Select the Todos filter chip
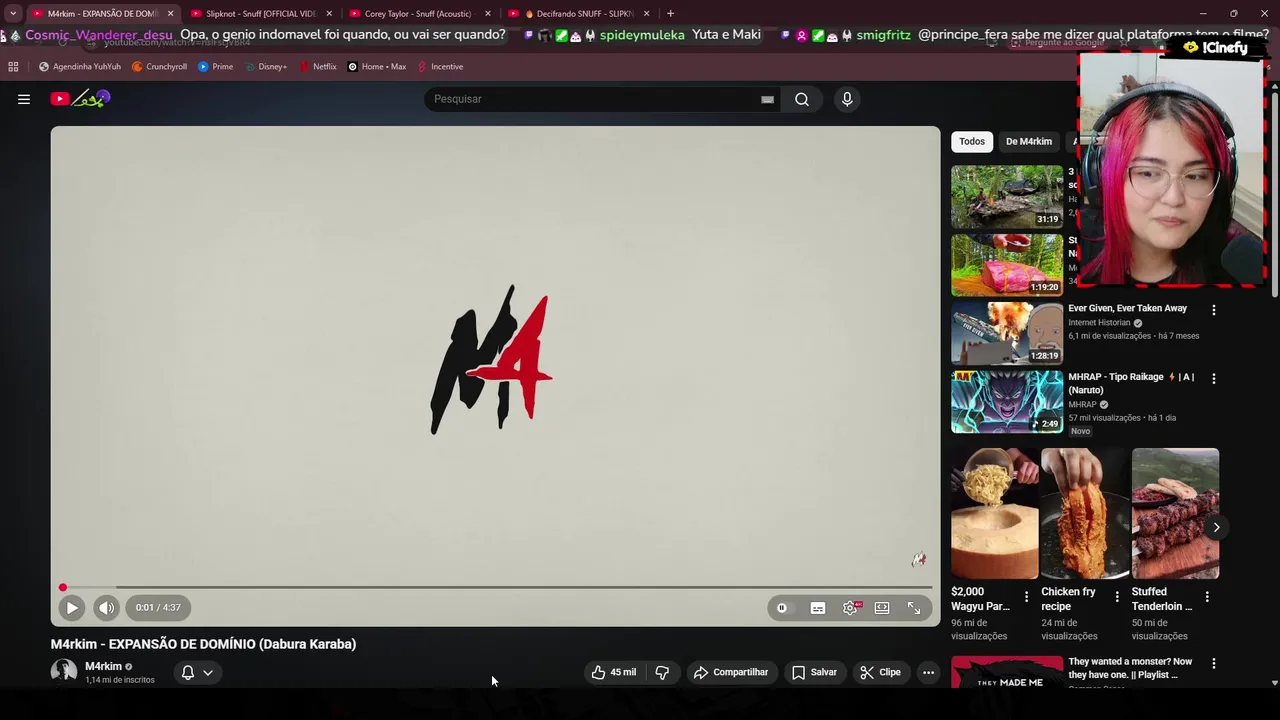This screenshot has width=1280, height=720. pos(972,141)
